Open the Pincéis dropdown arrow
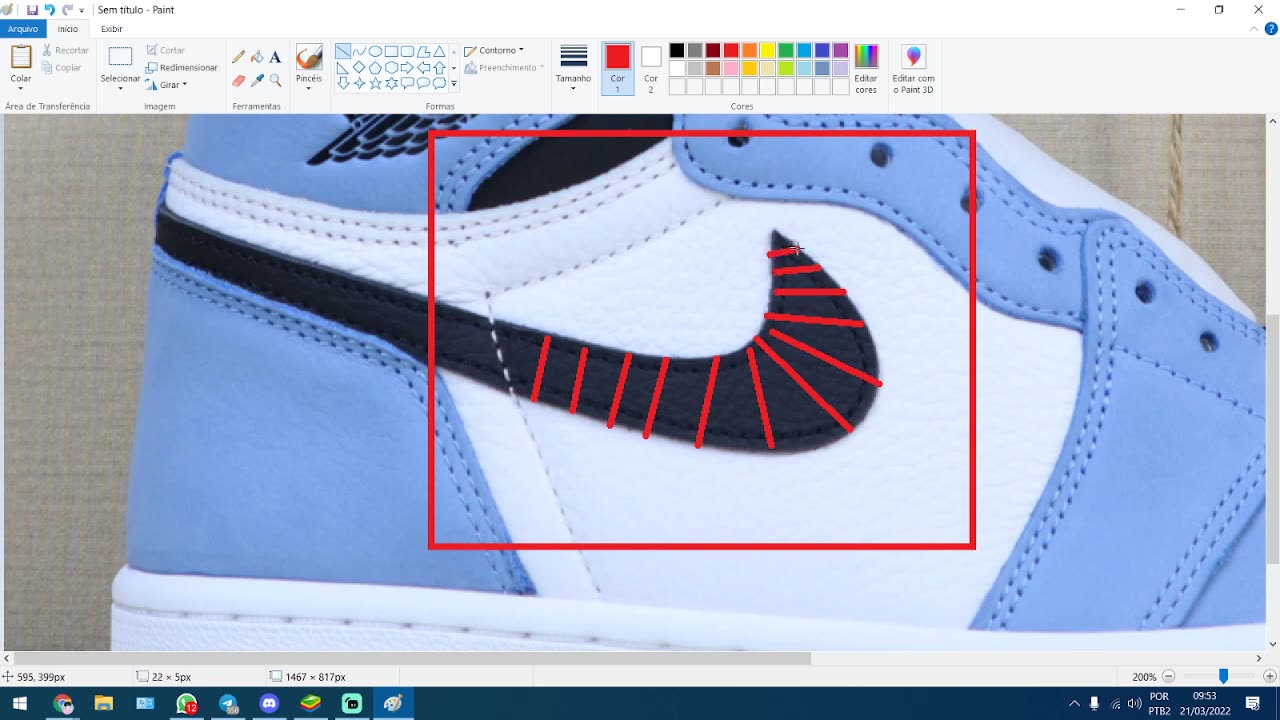 coord(309,88)
